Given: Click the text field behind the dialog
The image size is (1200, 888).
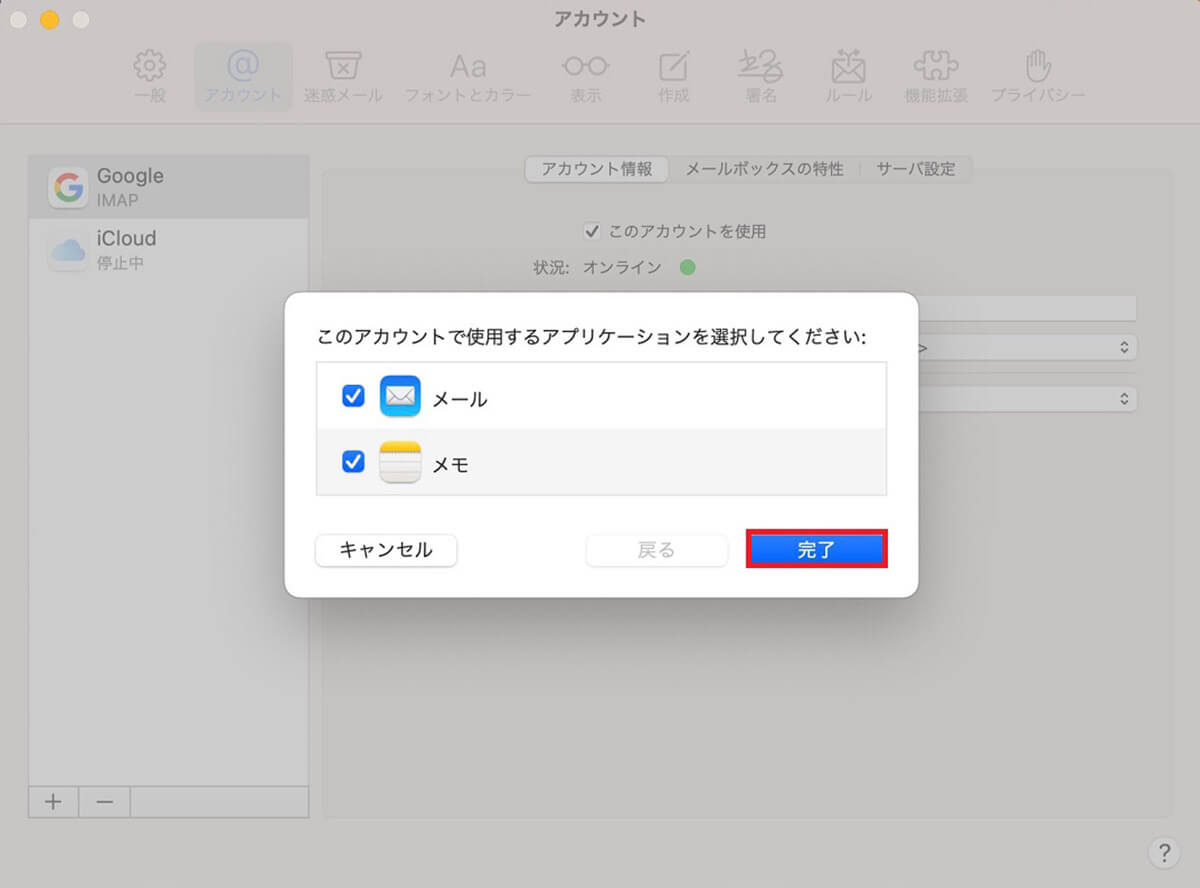Looking at the screenshot, I should pyautogui.click(x=1027, y=308).
